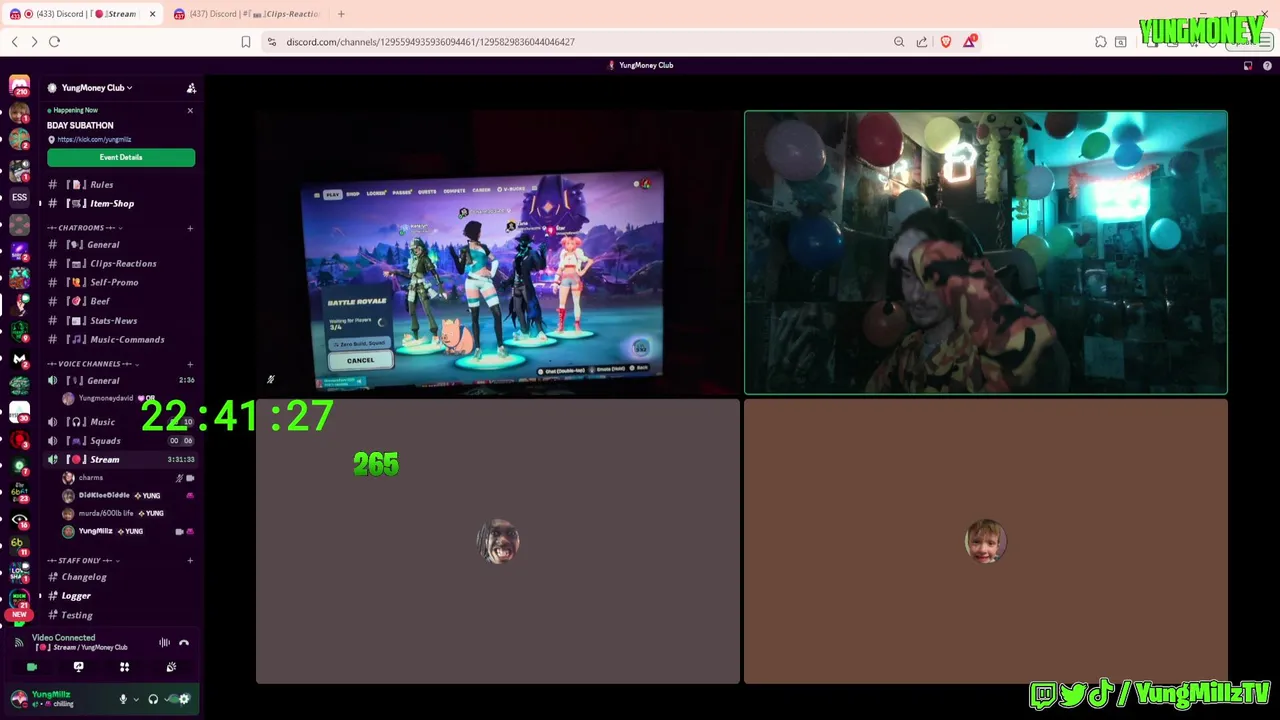Toggle headphone deafen in user panel
1280x720 pixels.
(x=153, y=699)
